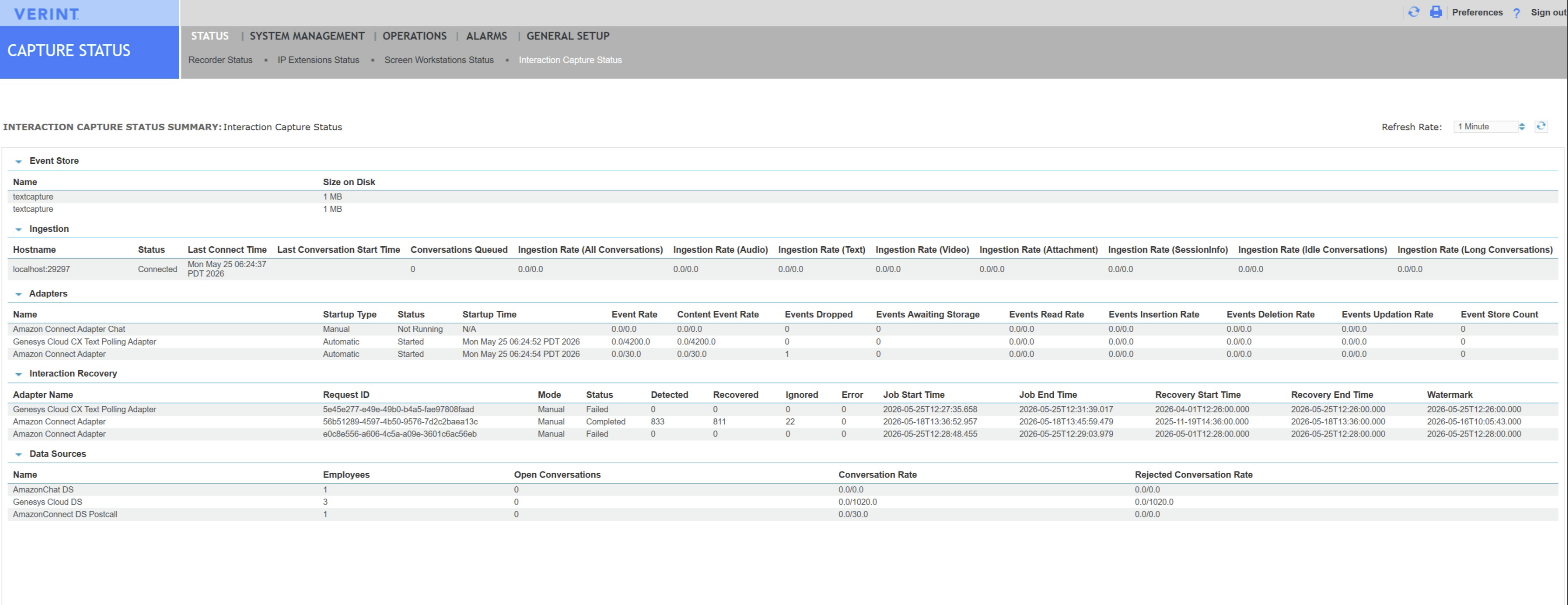Click conversation rate value 0.0/1020.0
Image resolution: width=1568 pixels, height=605 pixels.
(x=858, y=502)
